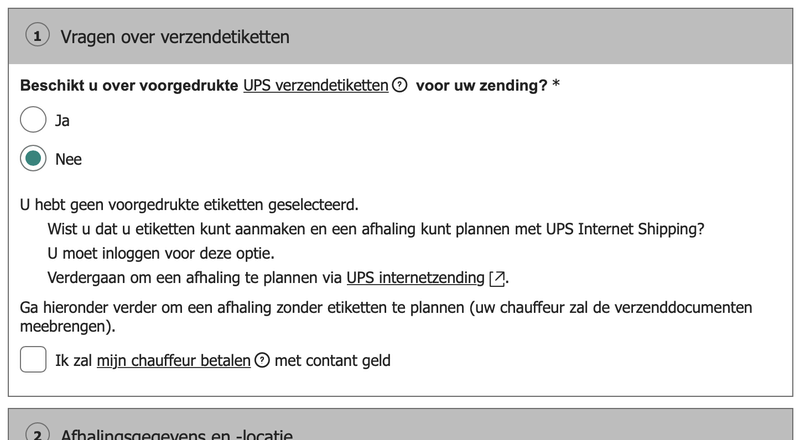Click external-link icon after UPS internetzending
The width and height of the screenshot is (800, 440).
coord(499,278)
